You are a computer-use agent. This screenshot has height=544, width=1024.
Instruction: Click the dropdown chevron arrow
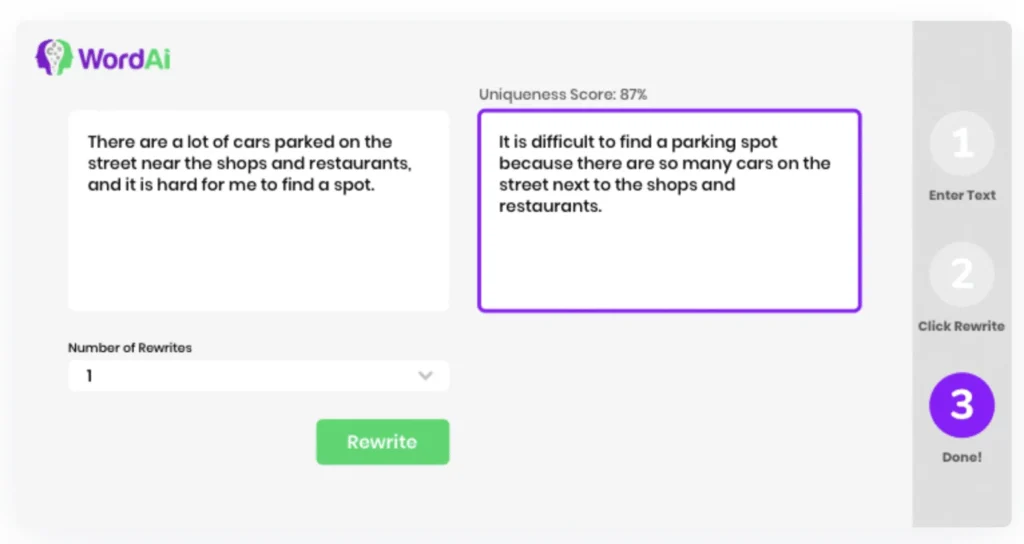pyautogui.click(x=425, y=376)
